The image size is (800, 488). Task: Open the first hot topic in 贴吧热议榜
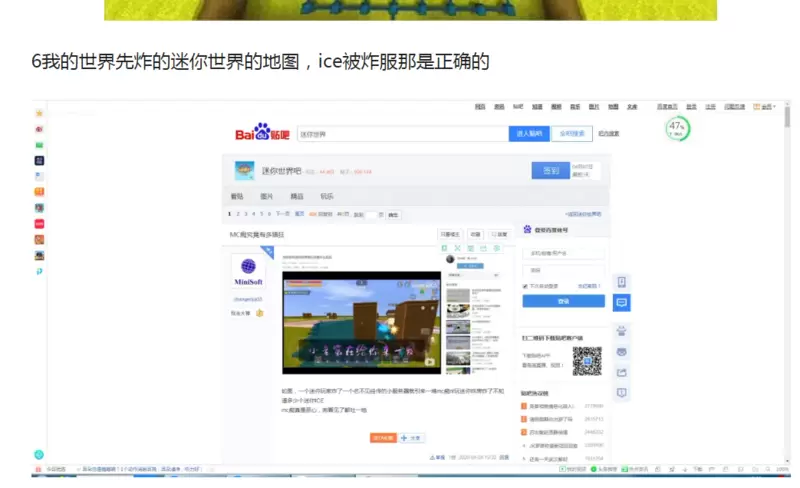click(552, 406)
